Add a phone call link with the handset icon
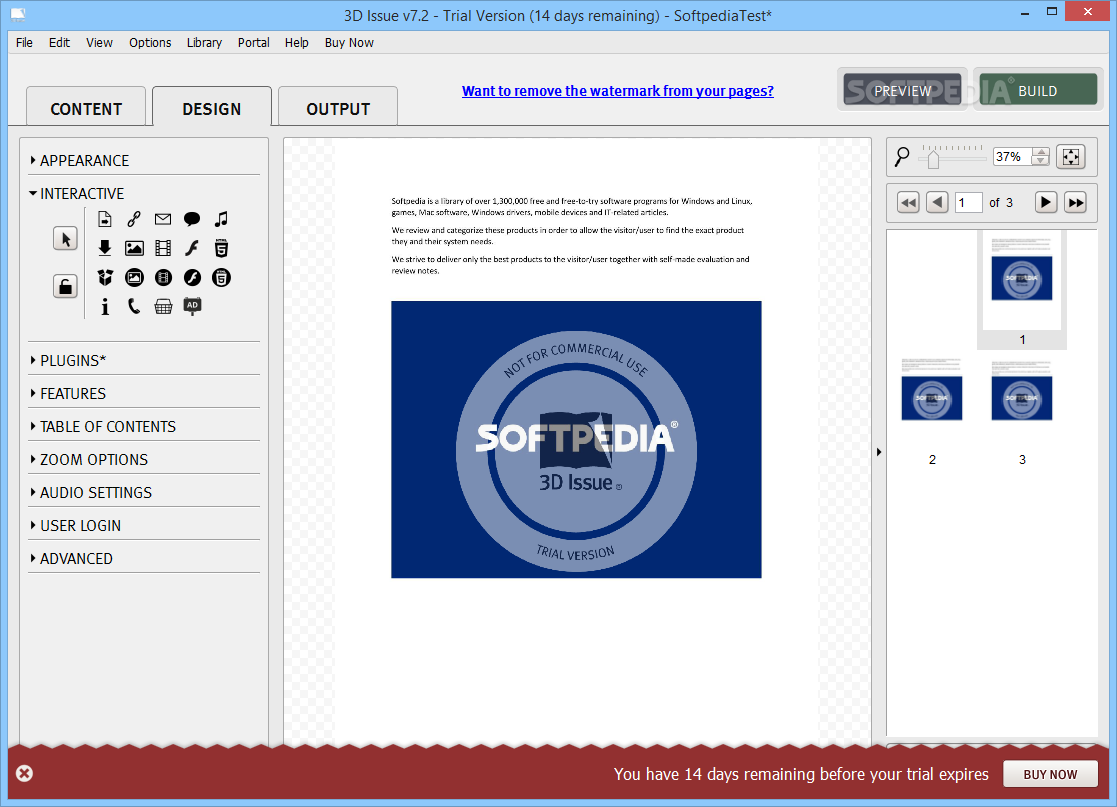The height and width of the screenshot is (807, 1117). click(134, 307)
